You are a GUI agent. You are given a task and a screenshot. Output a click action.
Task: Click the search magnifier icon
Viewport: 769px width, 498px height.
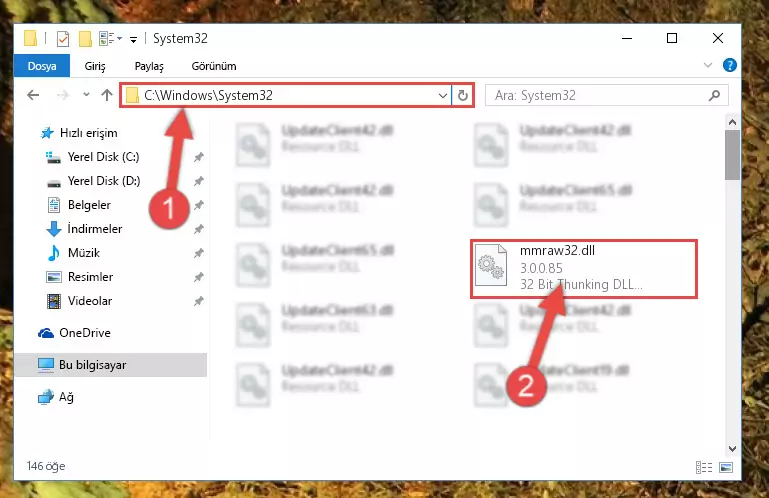click(x=714, y=95)
